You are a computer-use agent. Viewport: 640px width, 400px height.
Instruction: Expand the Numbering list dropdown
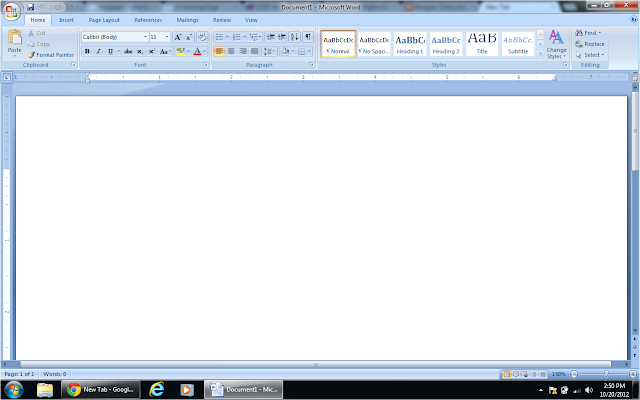244,37
